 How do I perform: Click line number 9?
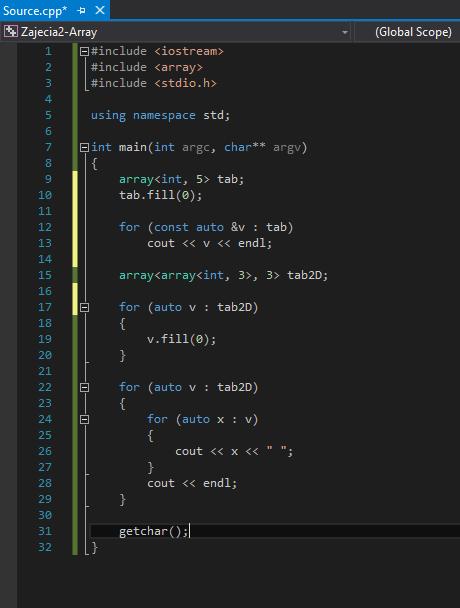pos(48,179)
